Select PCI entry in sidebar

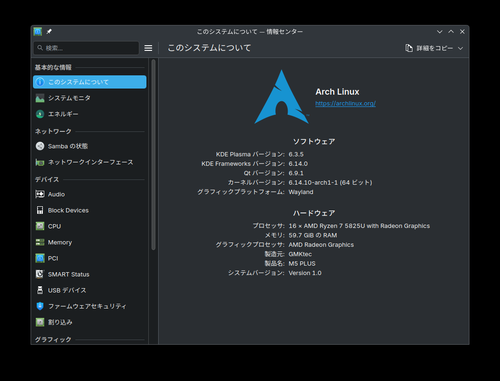pyautogui.click(x=90, y=258)
